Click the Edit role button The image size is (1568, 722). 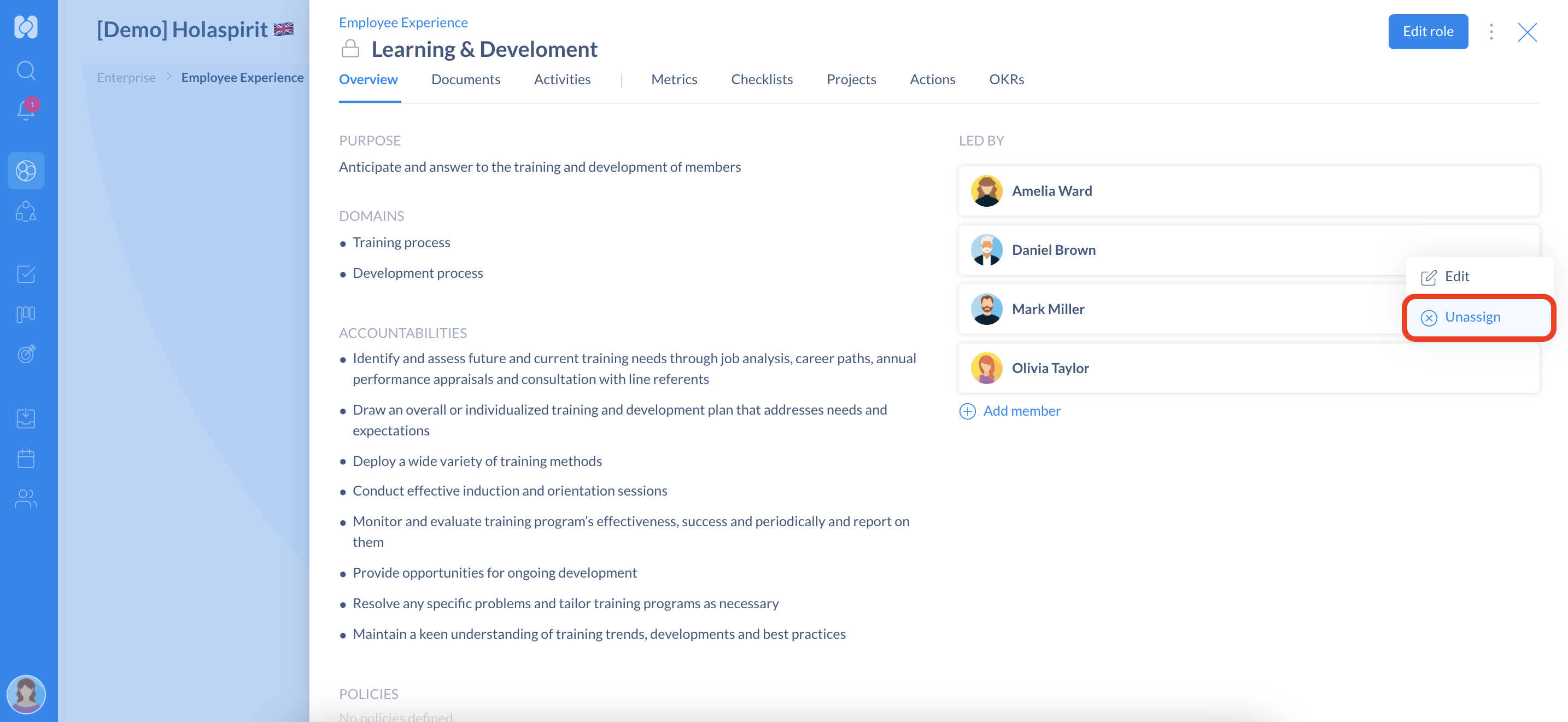point(1427,32)
